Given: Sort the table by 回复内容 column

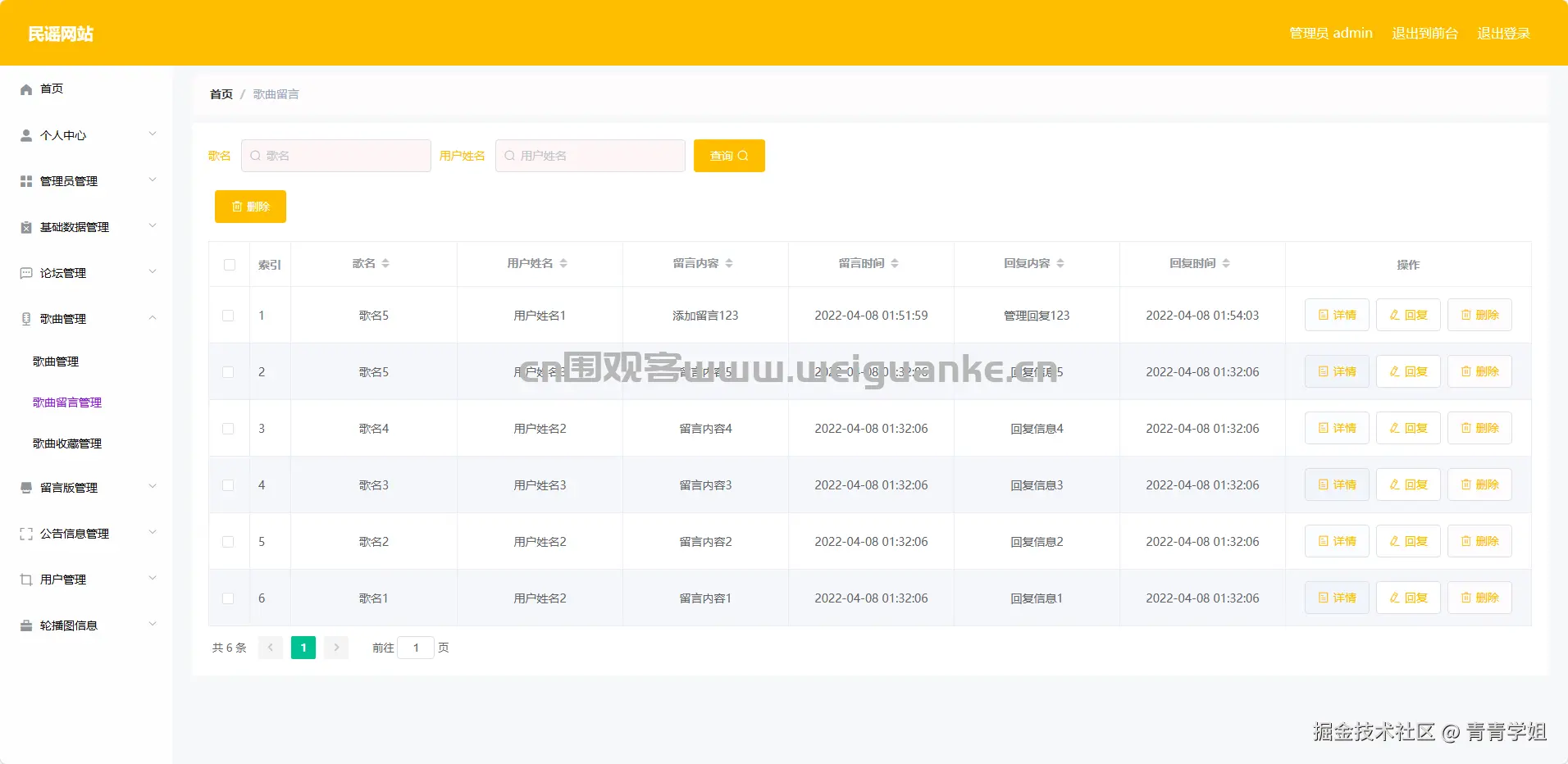Looking at the screenshot, I should pos(1060,263).
